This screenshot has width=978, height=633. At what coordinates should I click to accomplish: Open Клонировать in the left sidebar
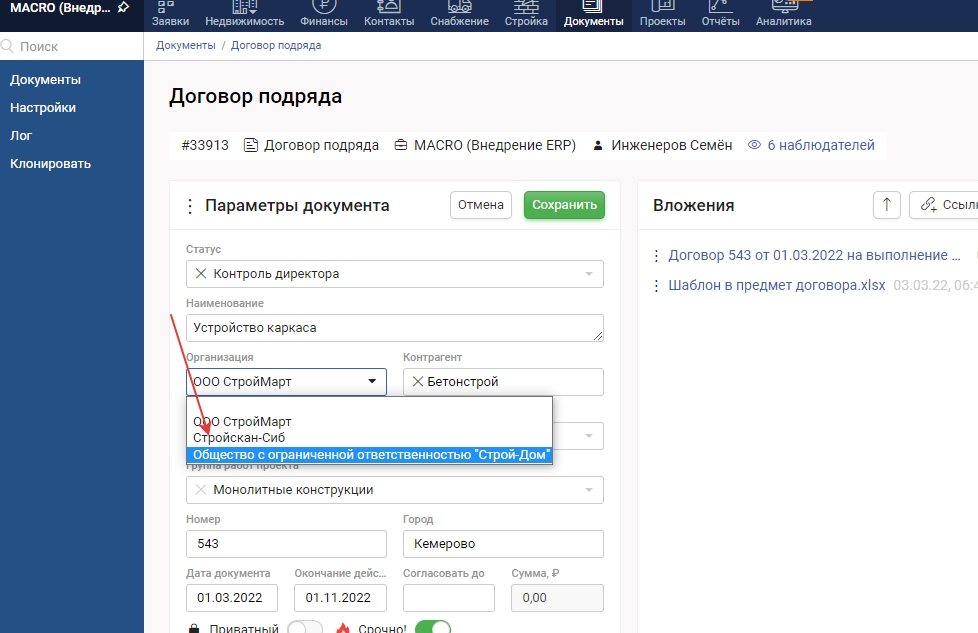click(x=51, y=163)
